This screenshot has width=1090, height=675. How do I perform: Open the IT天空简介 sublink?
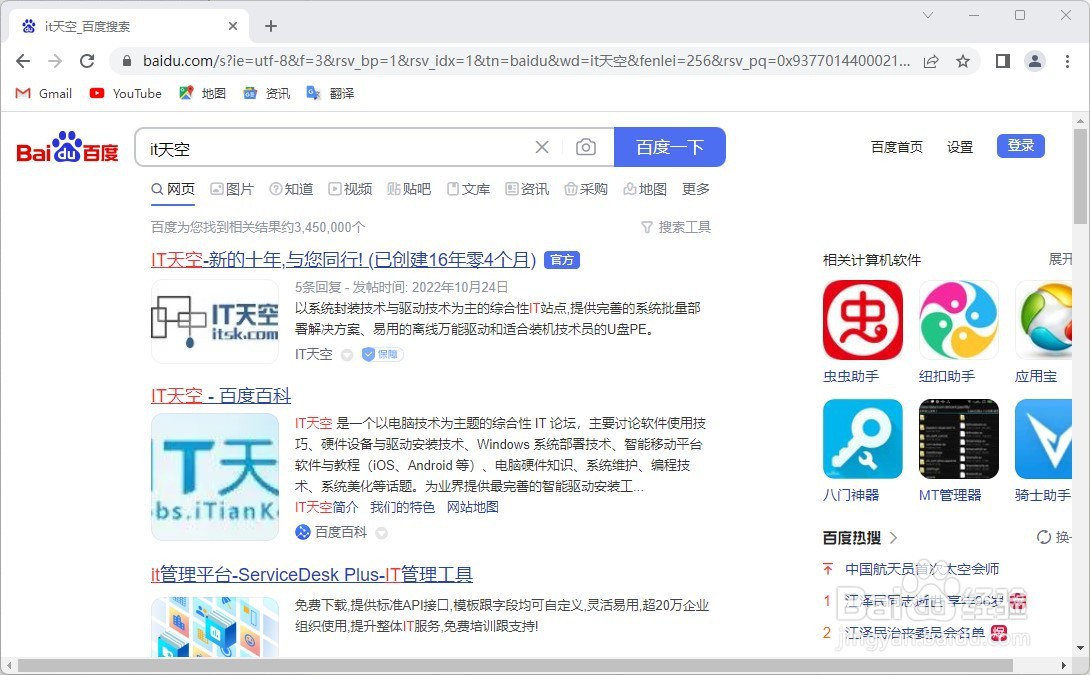[x=327, y=507]
